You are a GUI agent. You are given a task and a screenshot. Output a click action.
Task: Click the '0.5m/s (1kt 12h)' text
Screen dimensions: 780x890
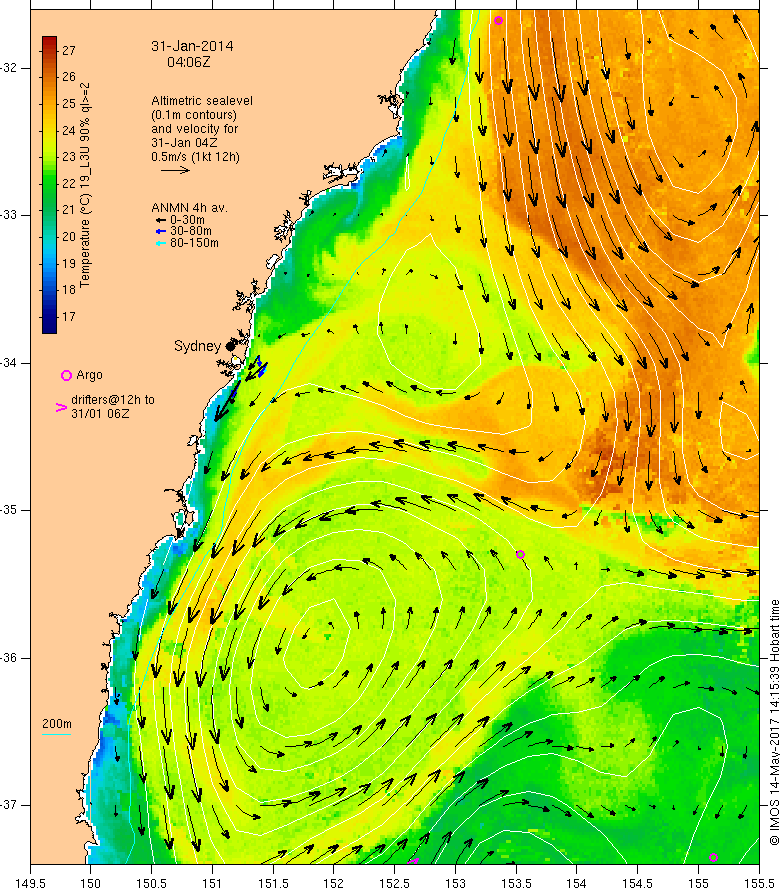click(195, 157)
